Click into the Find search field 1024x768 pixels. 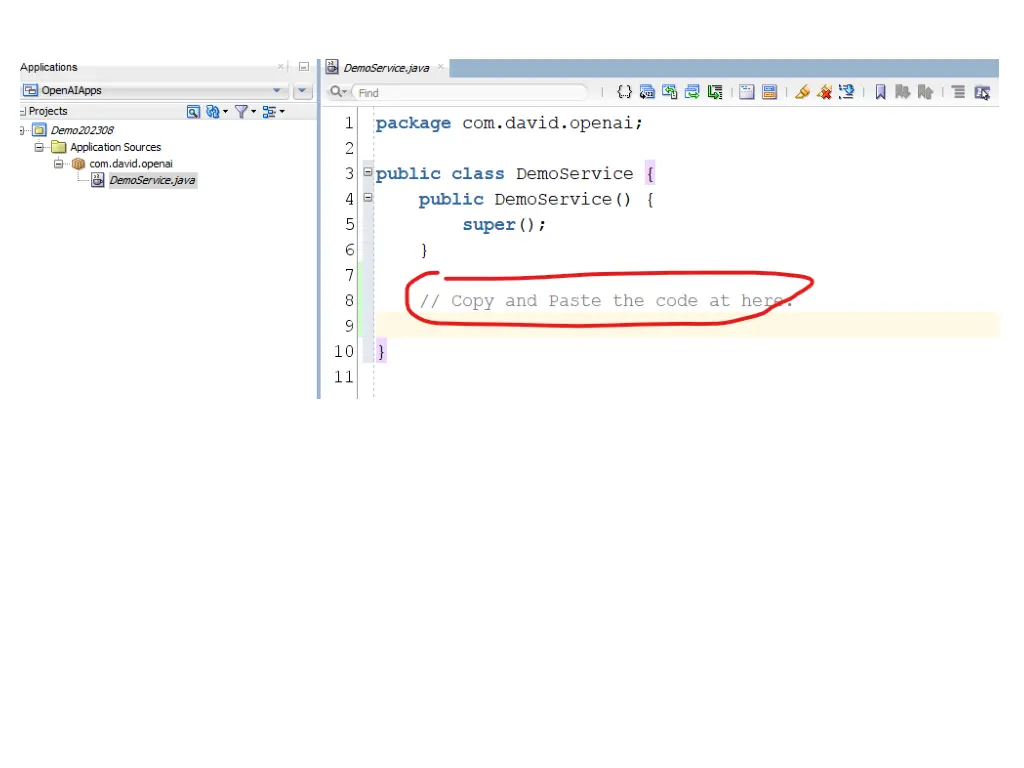click(470, 92)
